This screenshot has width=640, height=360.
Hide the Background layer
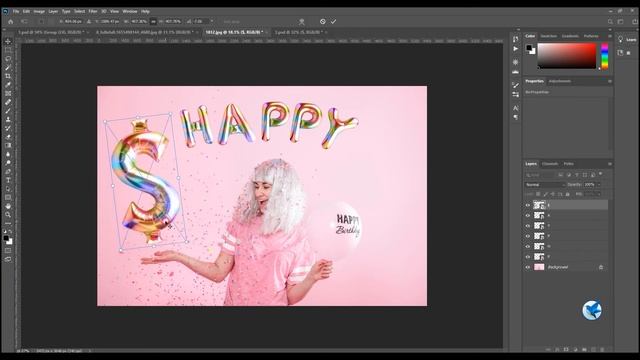528,267
